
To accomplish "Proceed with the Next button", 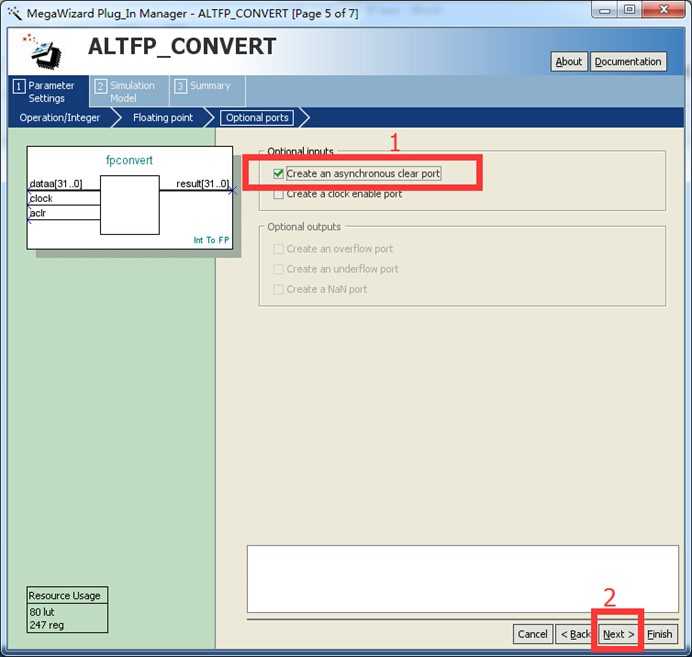I will [x=618, y=634].
